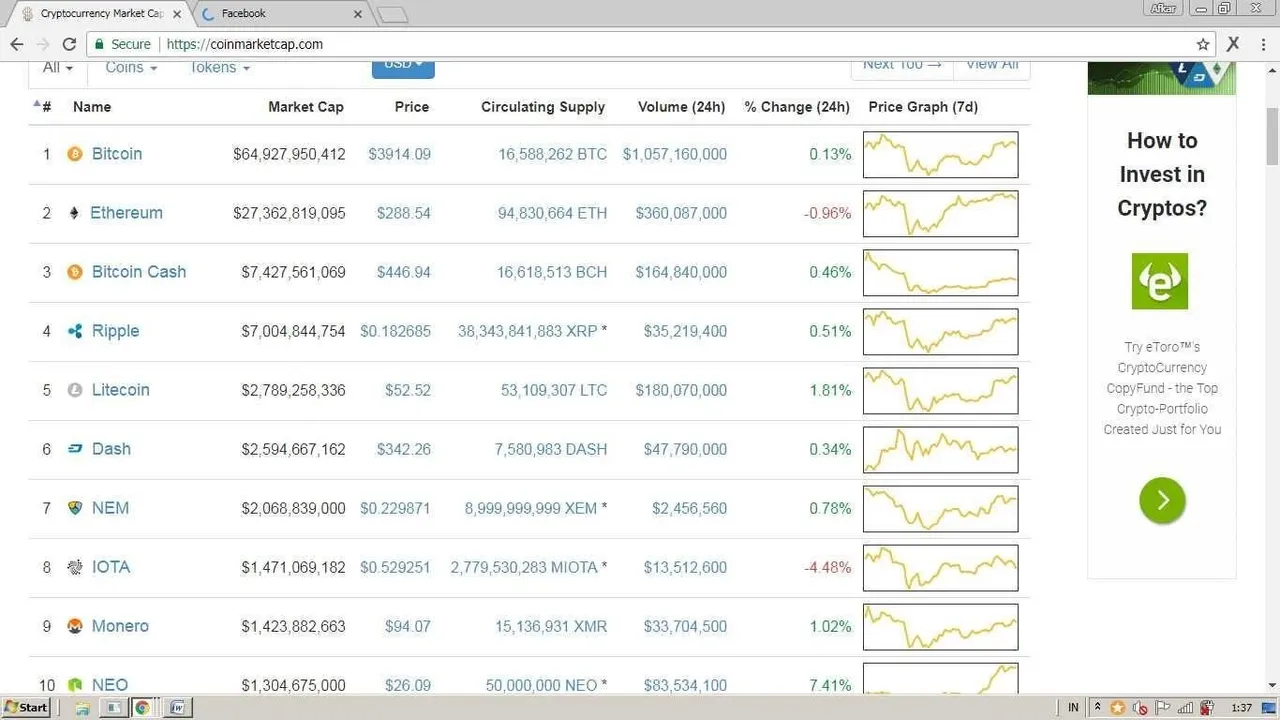1280x720 pixels.
Task: Open the Bitcoin name link
Action: (x=117, y=154)
